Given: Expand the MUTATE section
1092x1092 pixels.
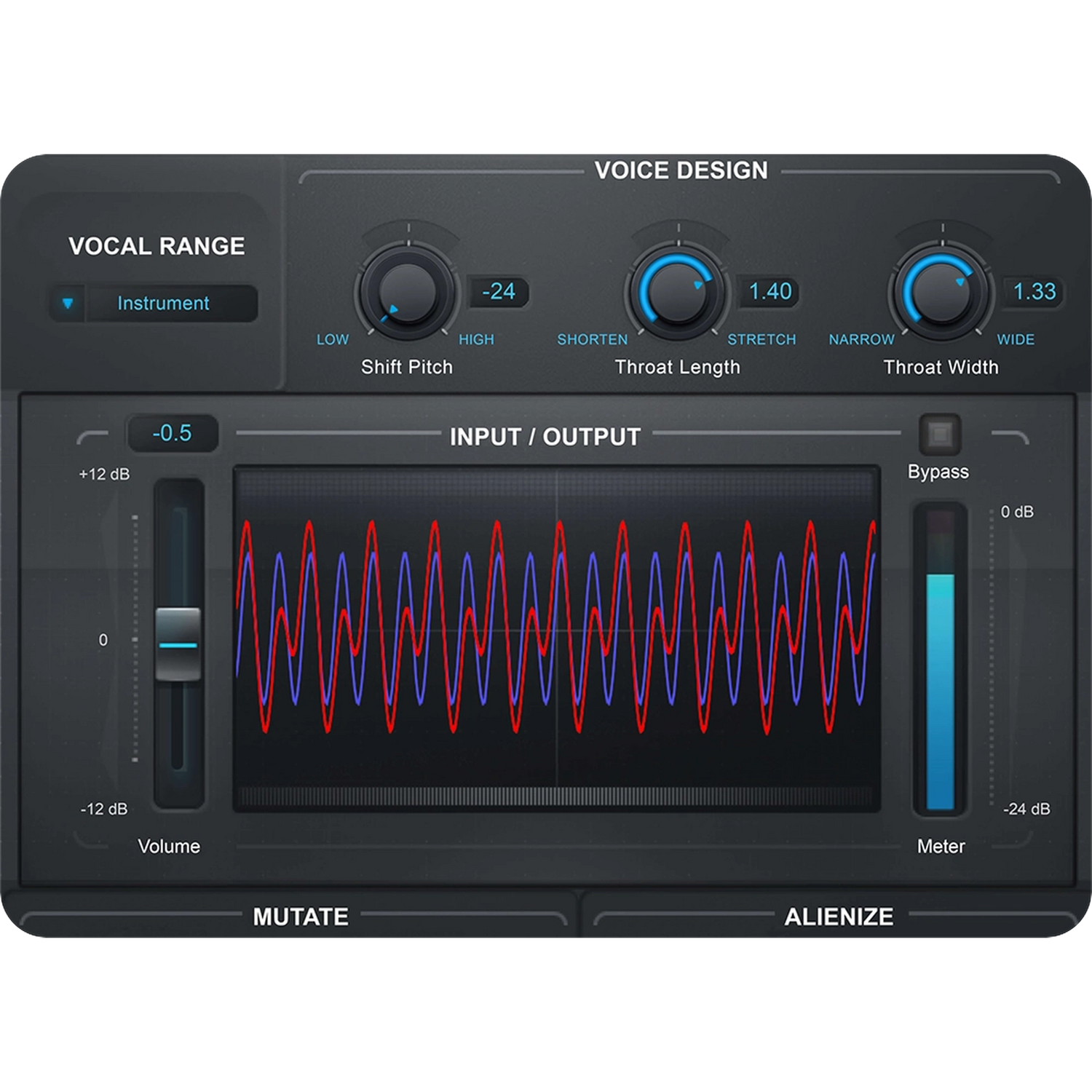Looking at the screenshot, I should click(x=301, y=916).
